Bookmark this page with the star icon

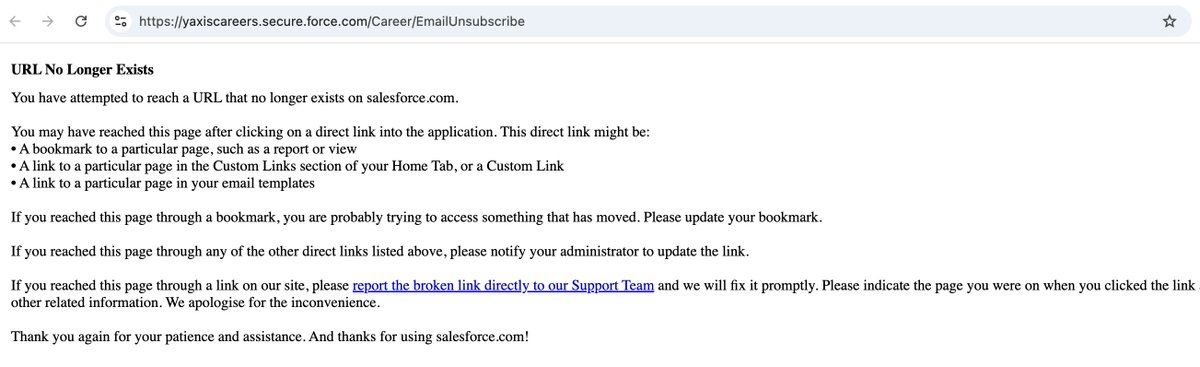[x=1169, y=21]
